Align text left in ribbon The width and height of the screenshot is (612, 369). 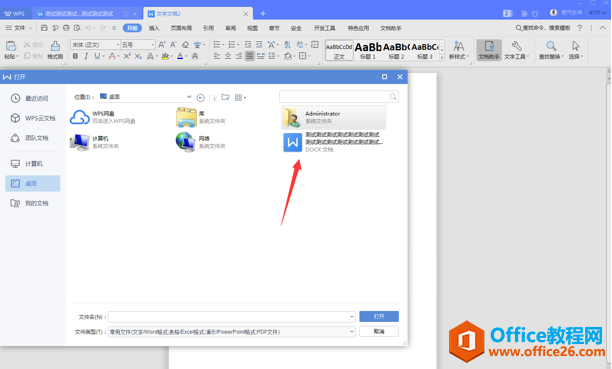(x=217, y=56)
